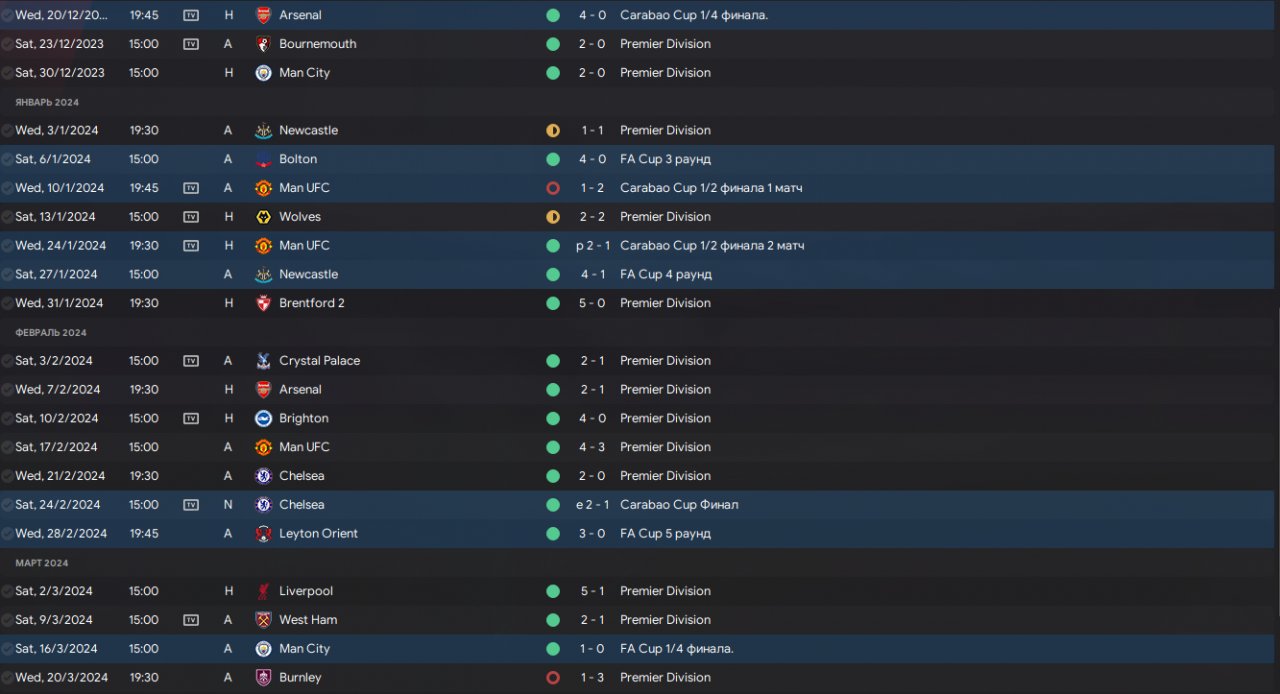
Task: Click the TV broadcast icon for West Ham match
Action: 191,620
